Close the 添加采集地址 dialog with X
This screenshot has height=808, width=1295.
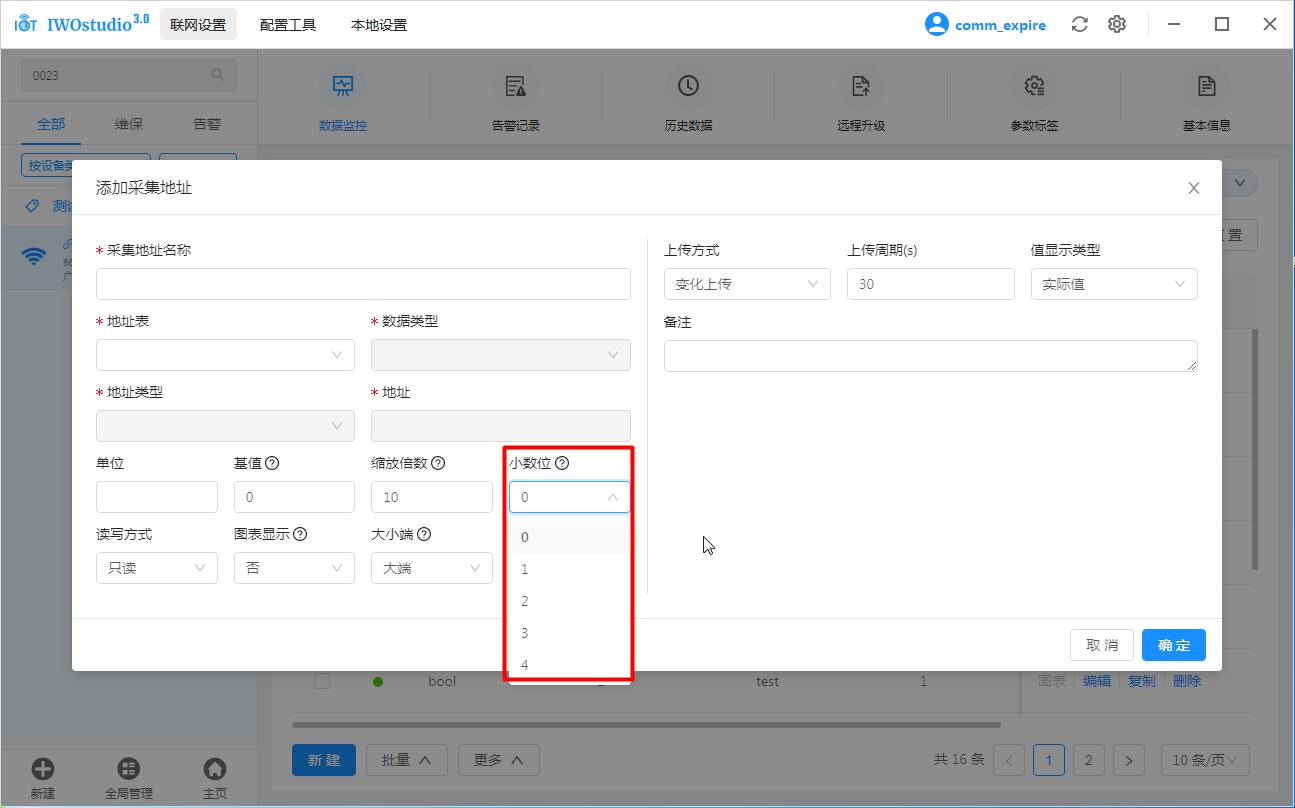1193,188
